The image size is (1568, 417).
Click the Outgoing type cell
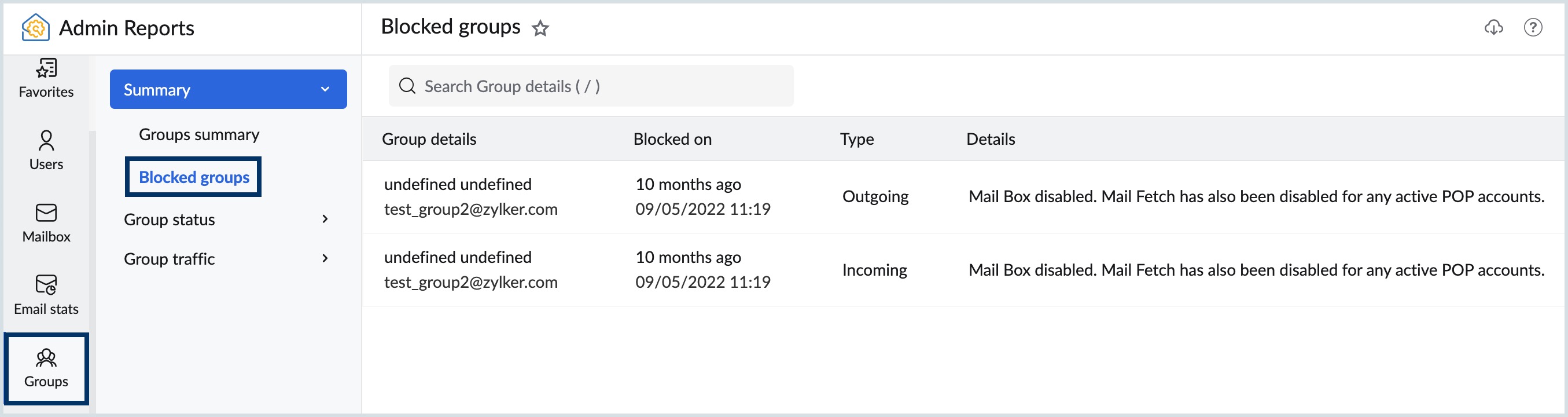click(875, 196)
